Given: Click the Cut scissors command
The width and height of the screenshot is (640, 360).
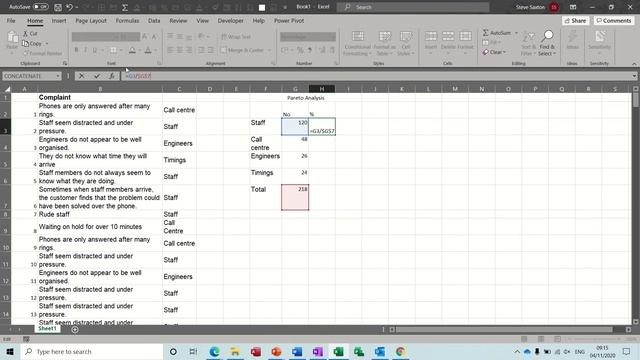Looking at the screenshot, I should point(31,33).
